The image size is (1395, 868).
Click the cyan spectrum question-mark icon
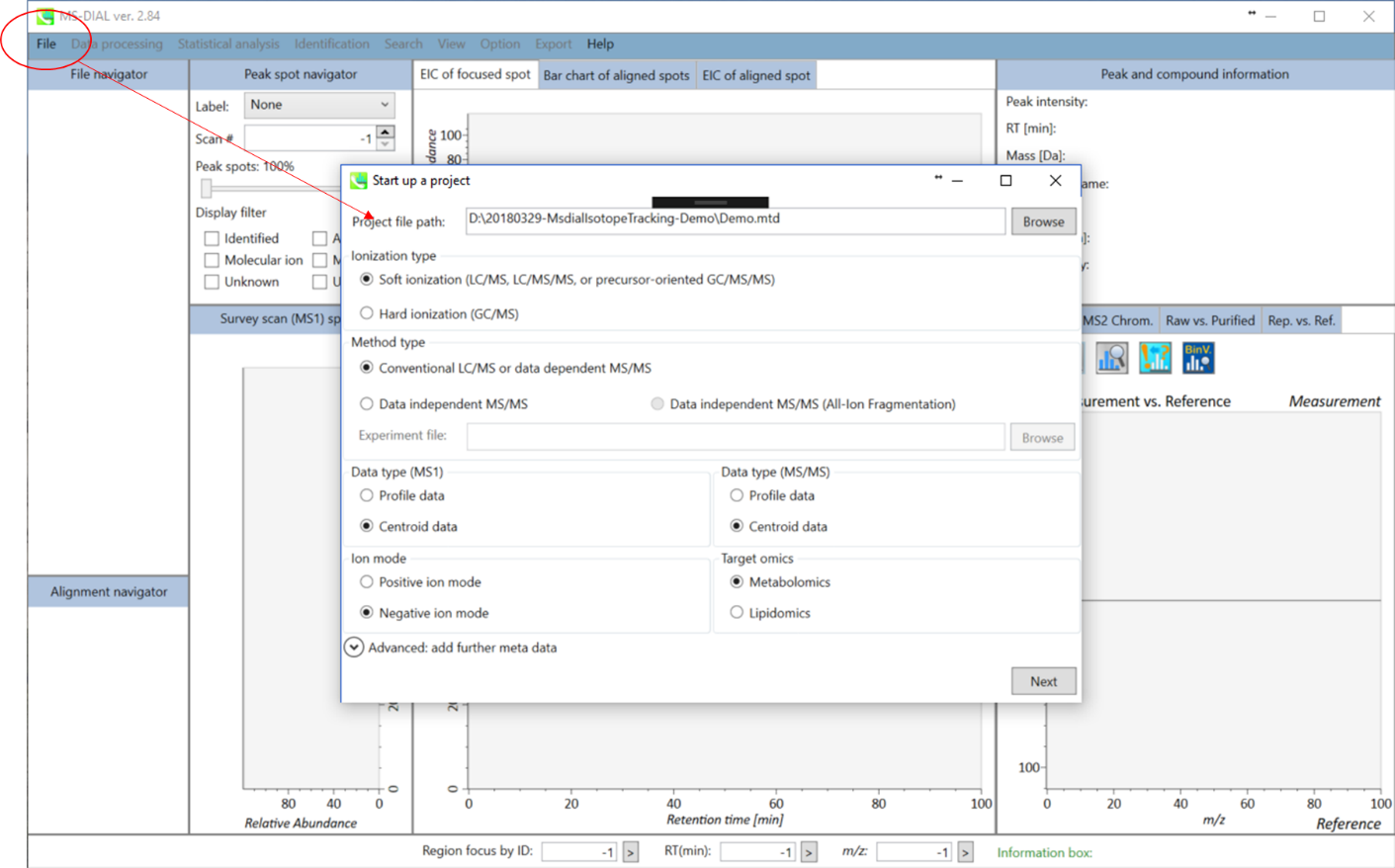click(x=1155, y=358)
